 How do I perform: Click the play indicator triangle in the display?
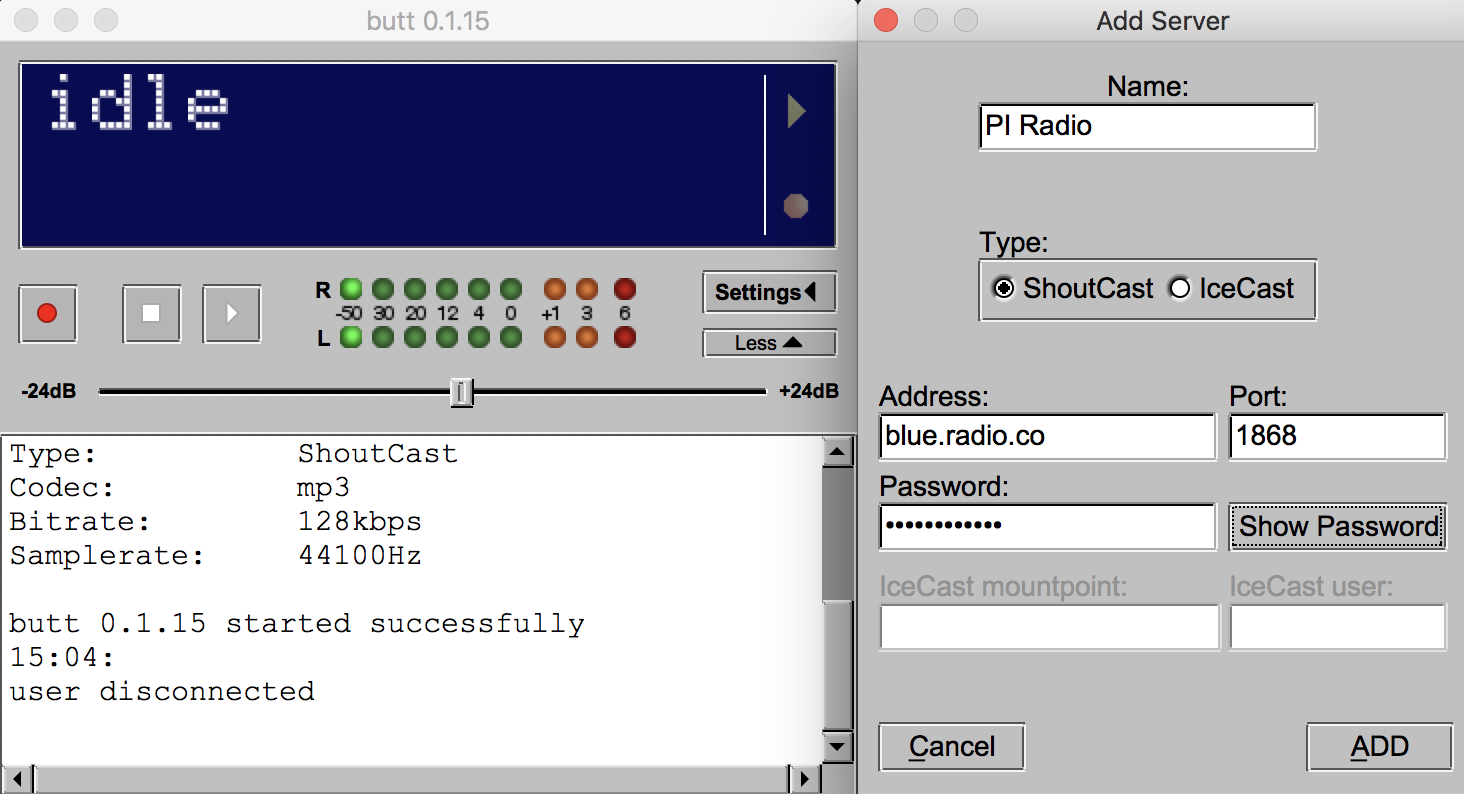click(796, 111)
